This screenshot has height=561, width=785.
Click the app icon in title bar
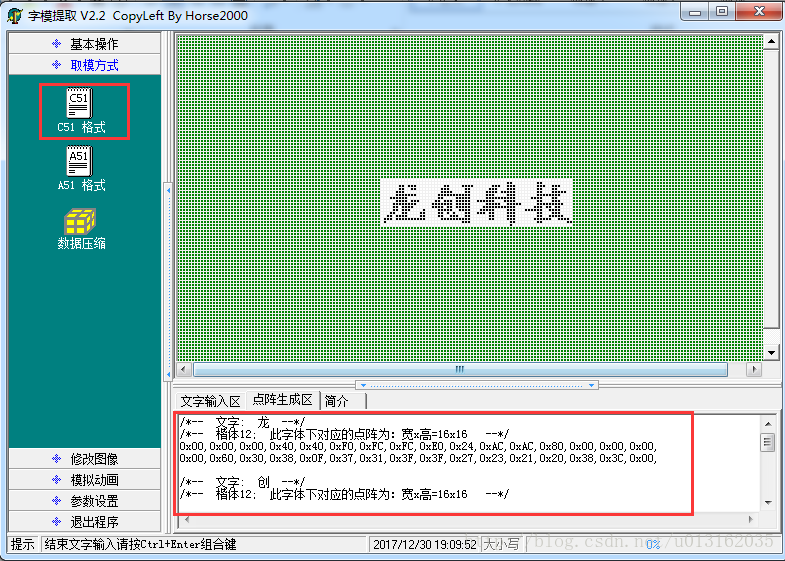(x=15, y=16)
